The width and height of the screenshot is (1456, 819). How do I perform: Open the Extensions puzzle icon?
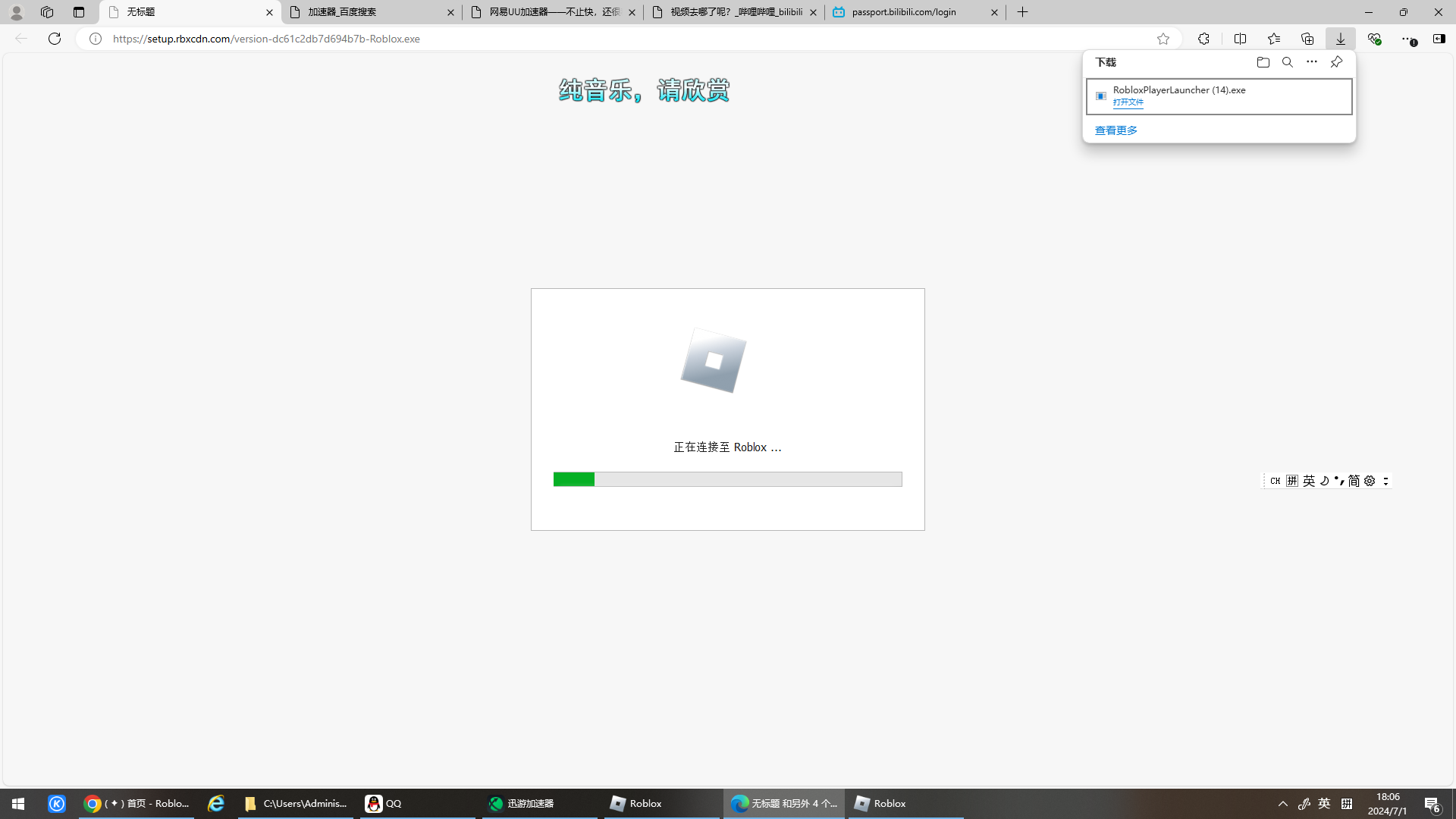pos(1203,39)
